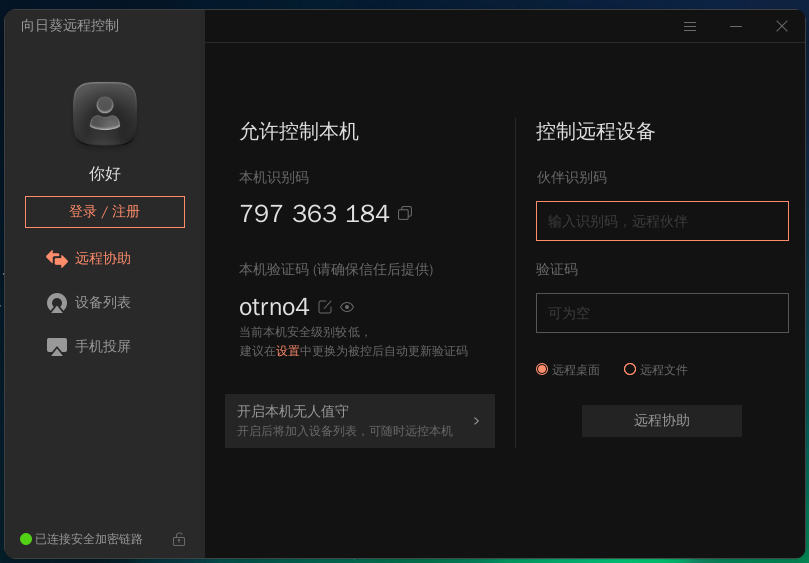809x563 pixels.
Task: Click the 远程协助 connect button
Action: pyautogui.click(x=662, y=421)
